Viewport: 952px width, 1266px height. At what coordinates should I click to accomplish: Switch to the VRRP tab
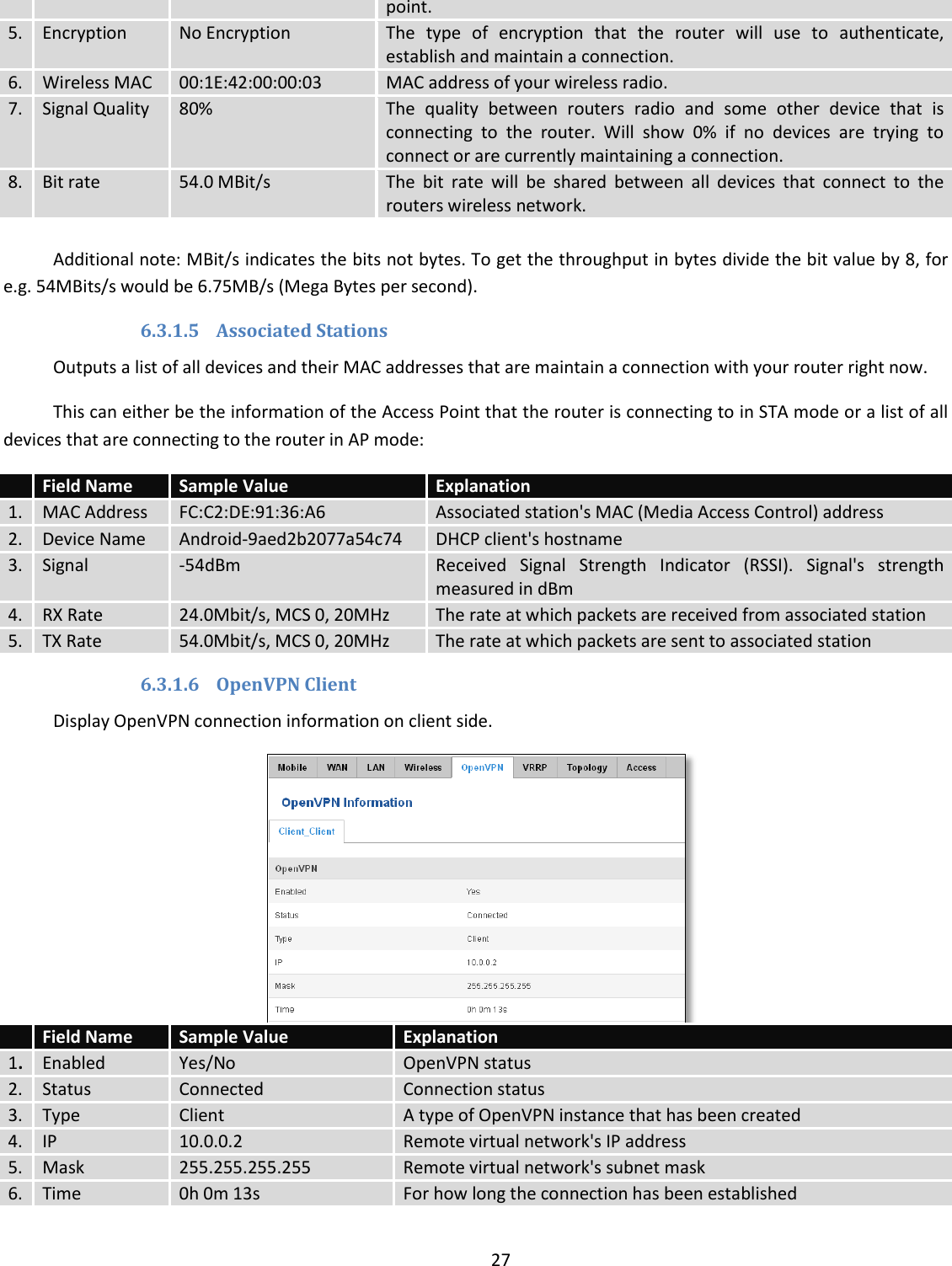(x=537, y=767)
